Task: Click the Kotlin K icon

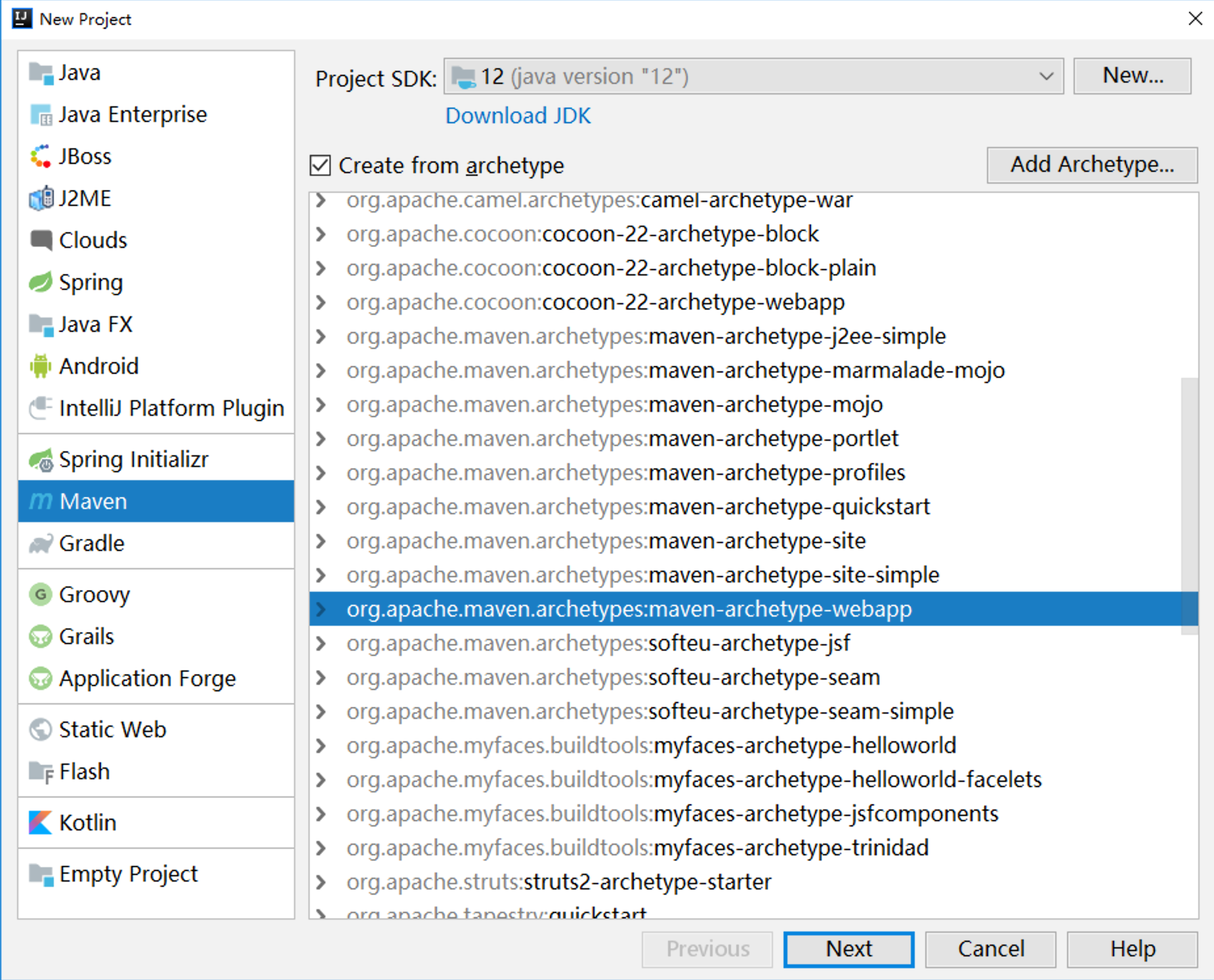Action: tap(41, 823)
